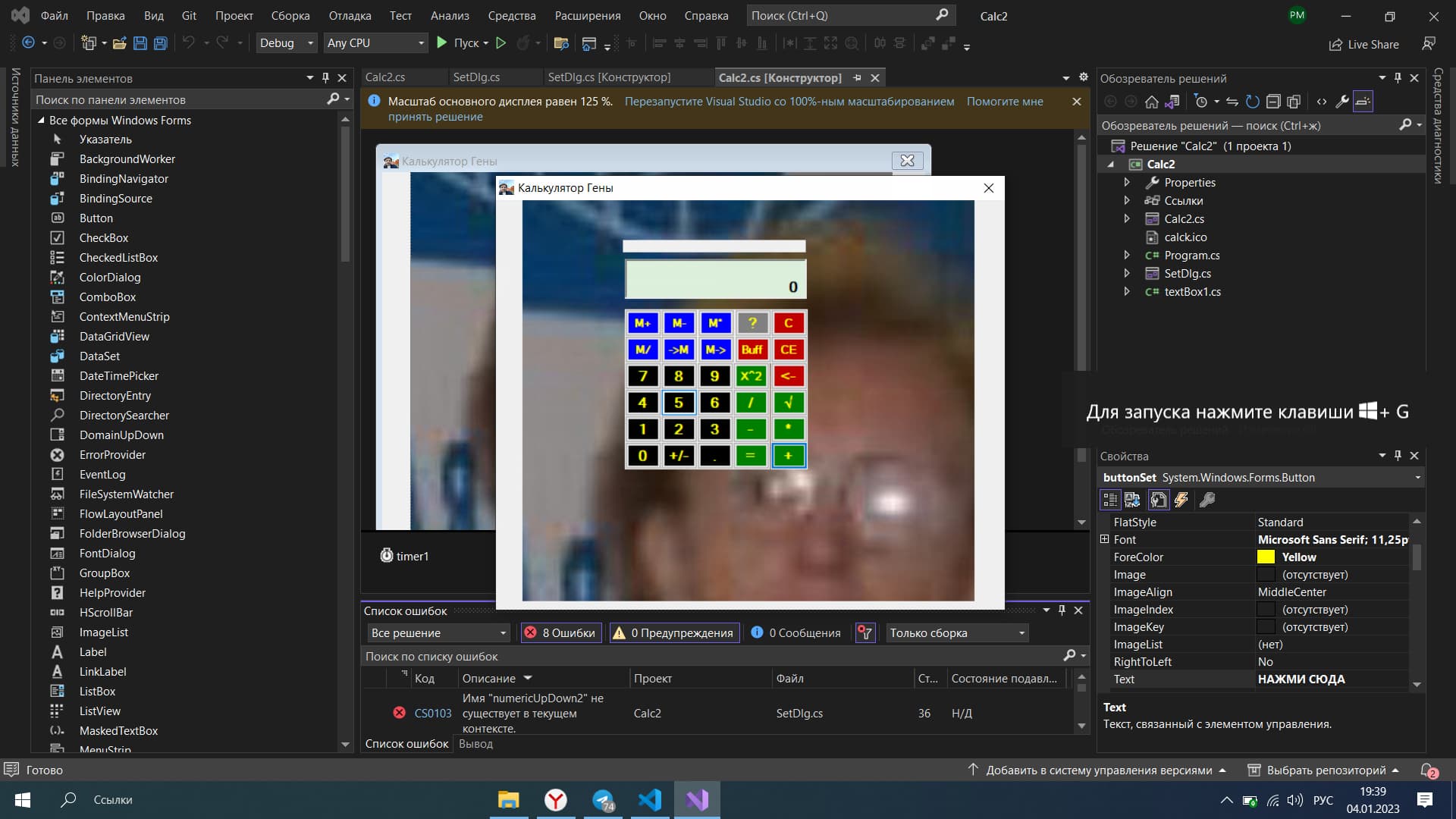
Task: Click the Помогите мне принять решение link
Action: 1005,102
